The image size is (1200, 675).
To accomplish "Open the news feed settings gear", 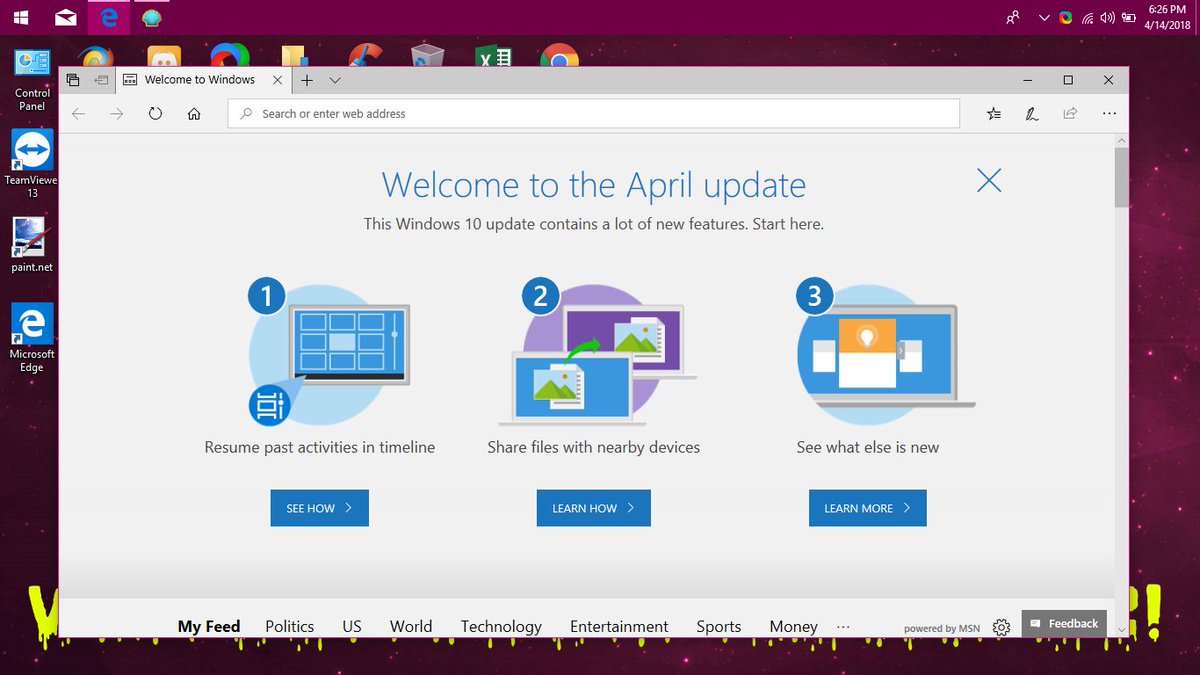I will click(x=1001, y=626).
